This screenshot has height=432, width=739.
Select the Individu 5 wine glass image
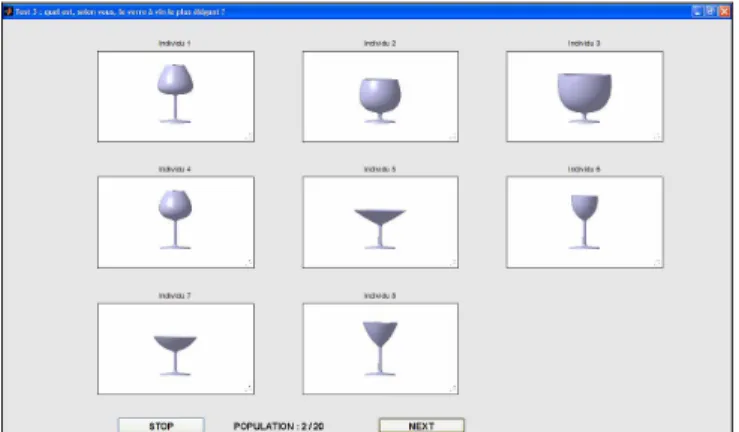pos(380,222)
